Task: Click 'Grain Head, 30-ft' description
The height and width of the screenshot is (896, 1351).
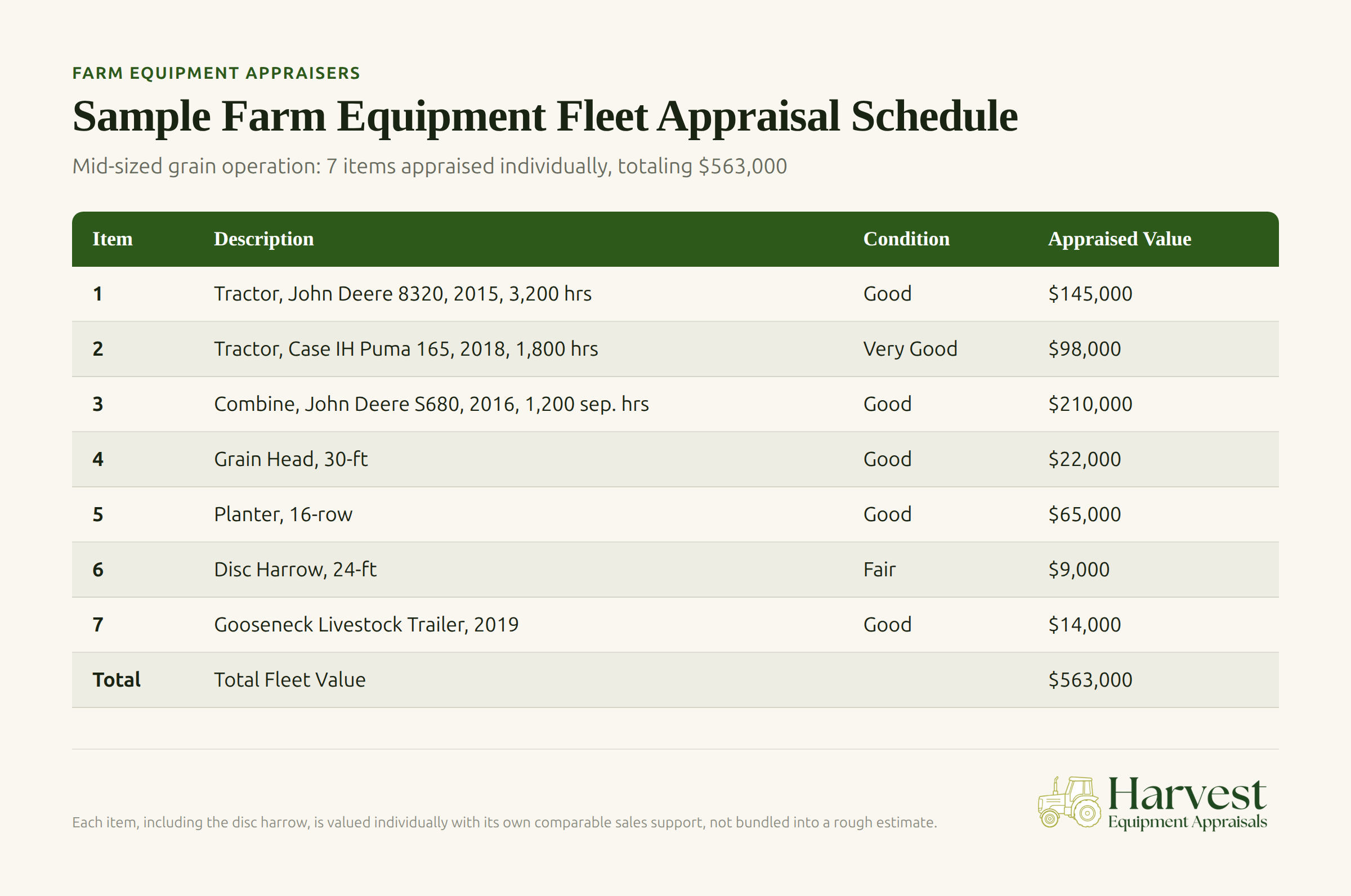Action: (x=291, y=459)
